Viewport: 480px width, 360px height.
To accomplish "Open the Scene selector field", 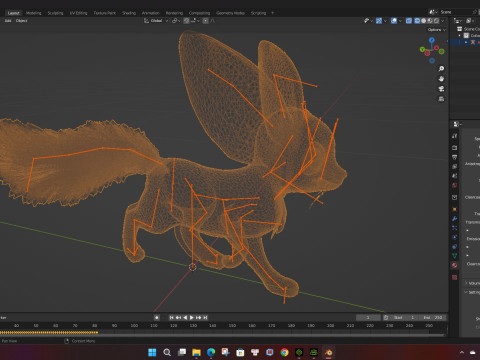I will (457, 12).
